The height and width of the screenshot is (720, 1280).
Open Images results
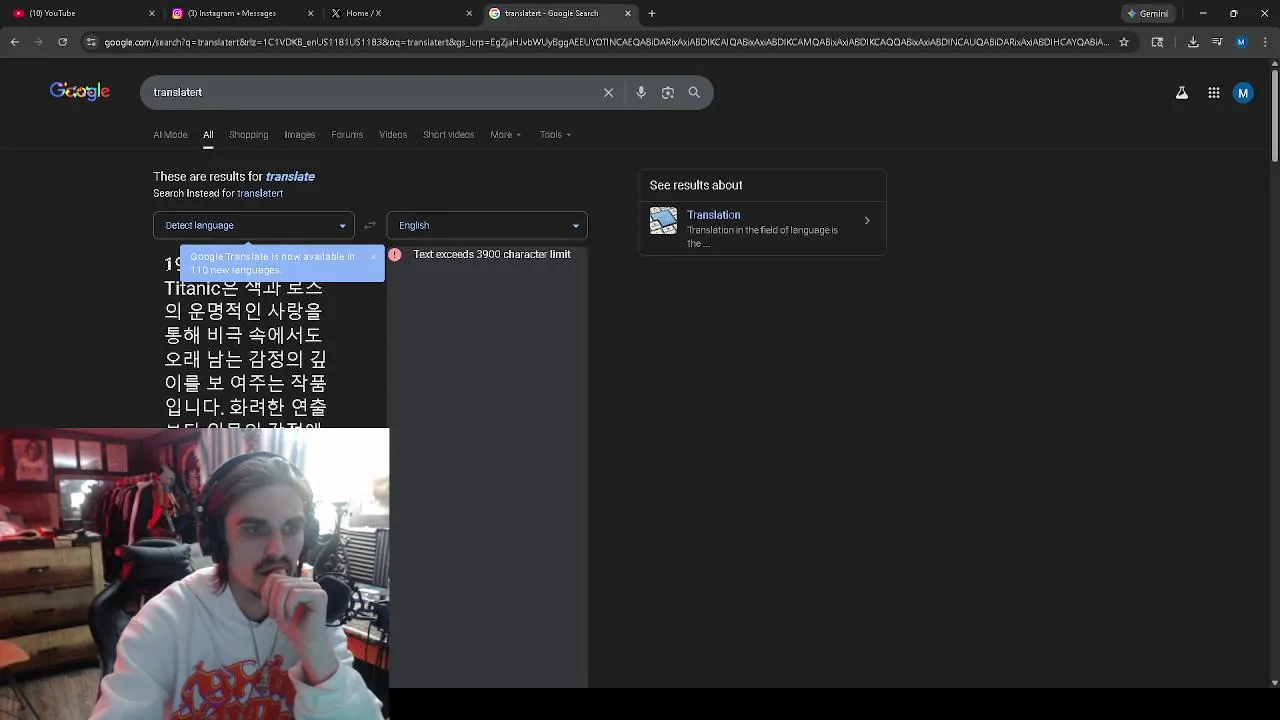point(299,134)
